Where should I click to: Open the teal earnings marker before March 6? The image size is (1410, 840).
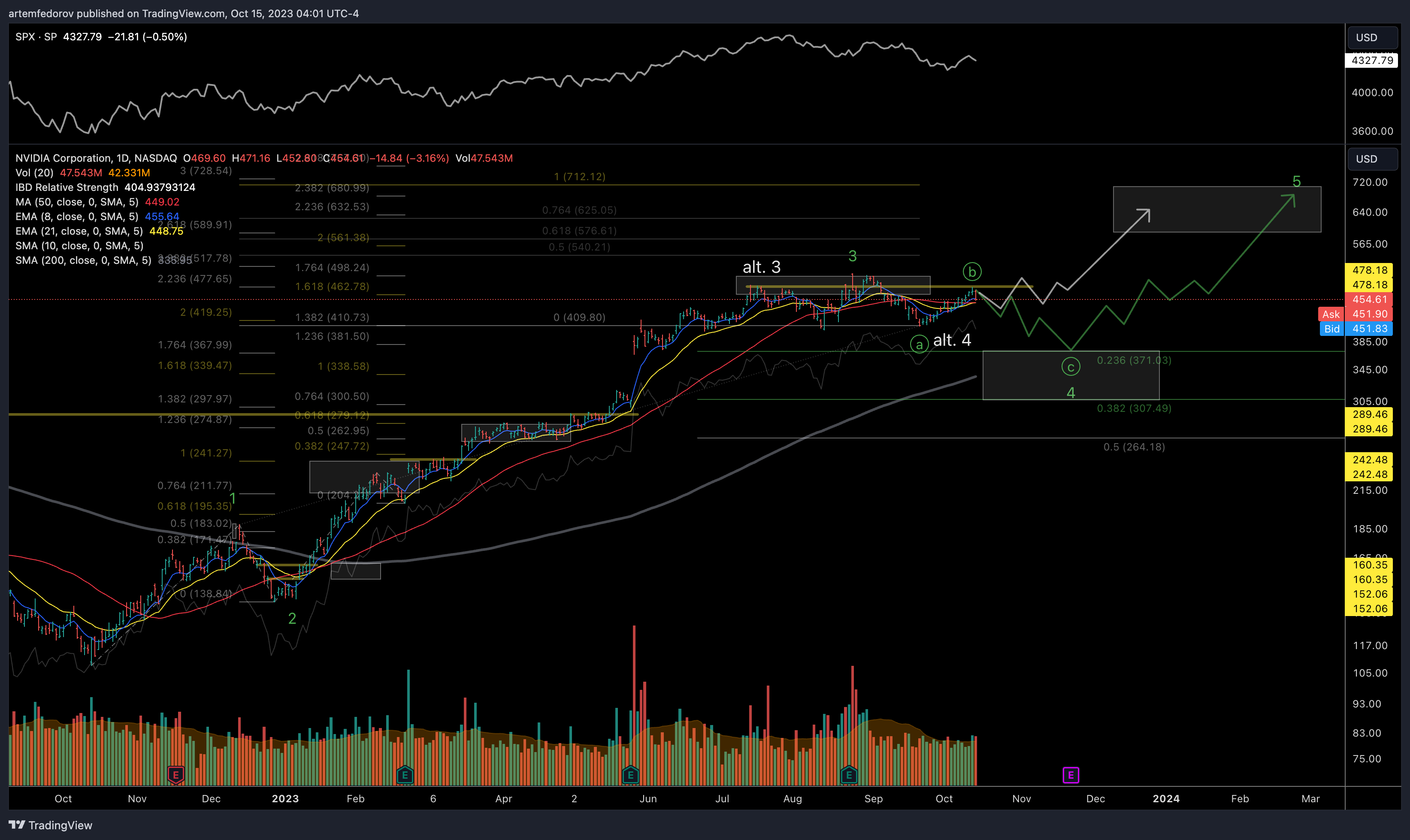404,774
